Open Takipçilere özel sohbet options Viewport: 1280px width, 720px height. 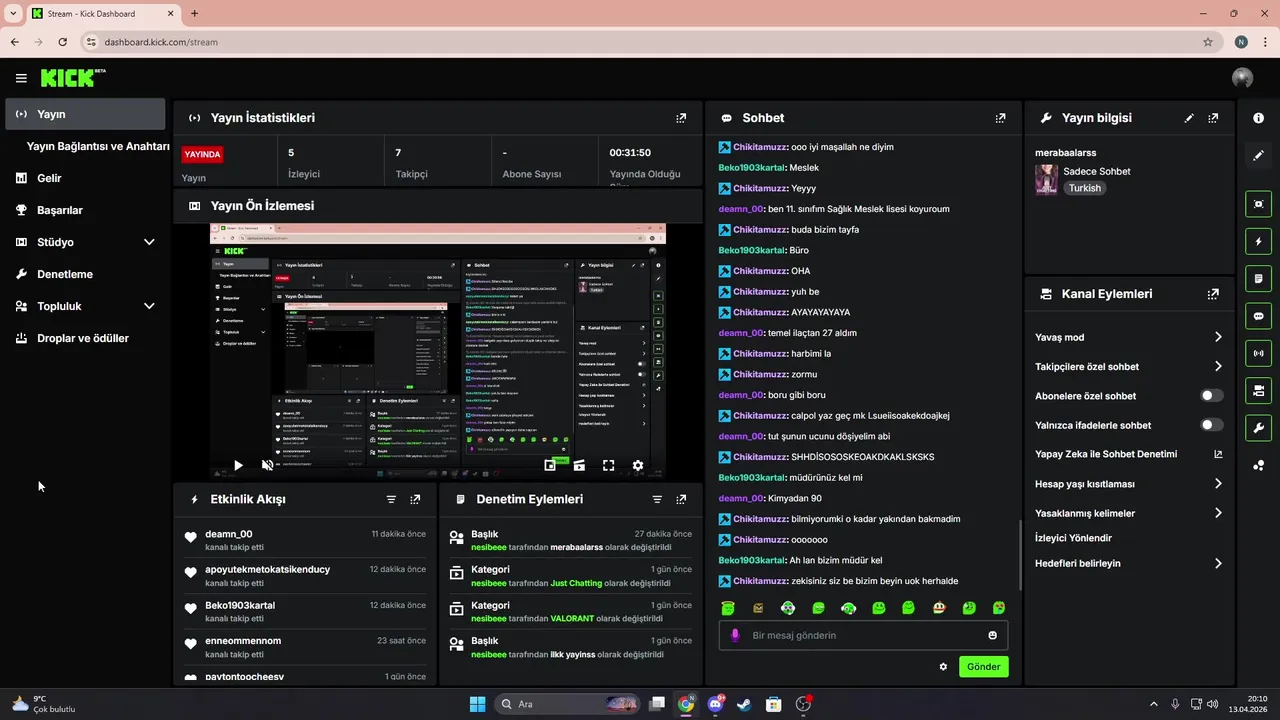tap(1128, 367)
